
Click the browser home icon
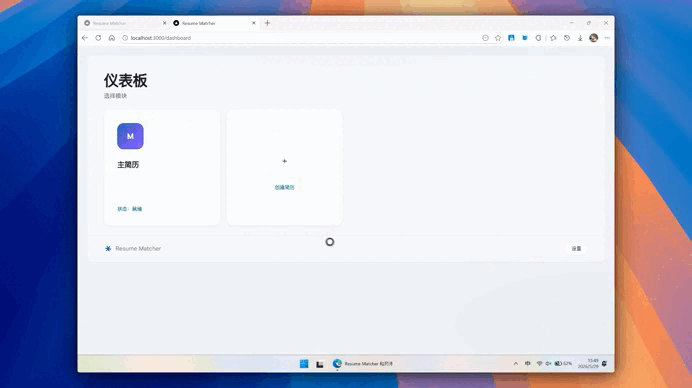tap(112, 38)
